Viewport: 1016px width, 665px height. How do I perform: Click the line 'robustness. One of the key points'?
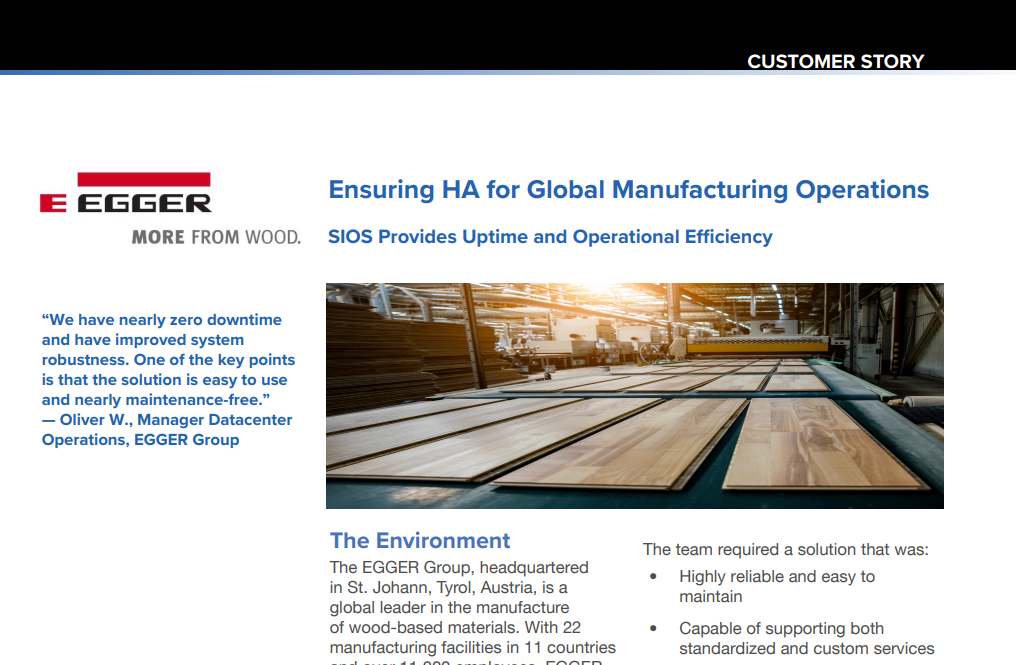168,360
